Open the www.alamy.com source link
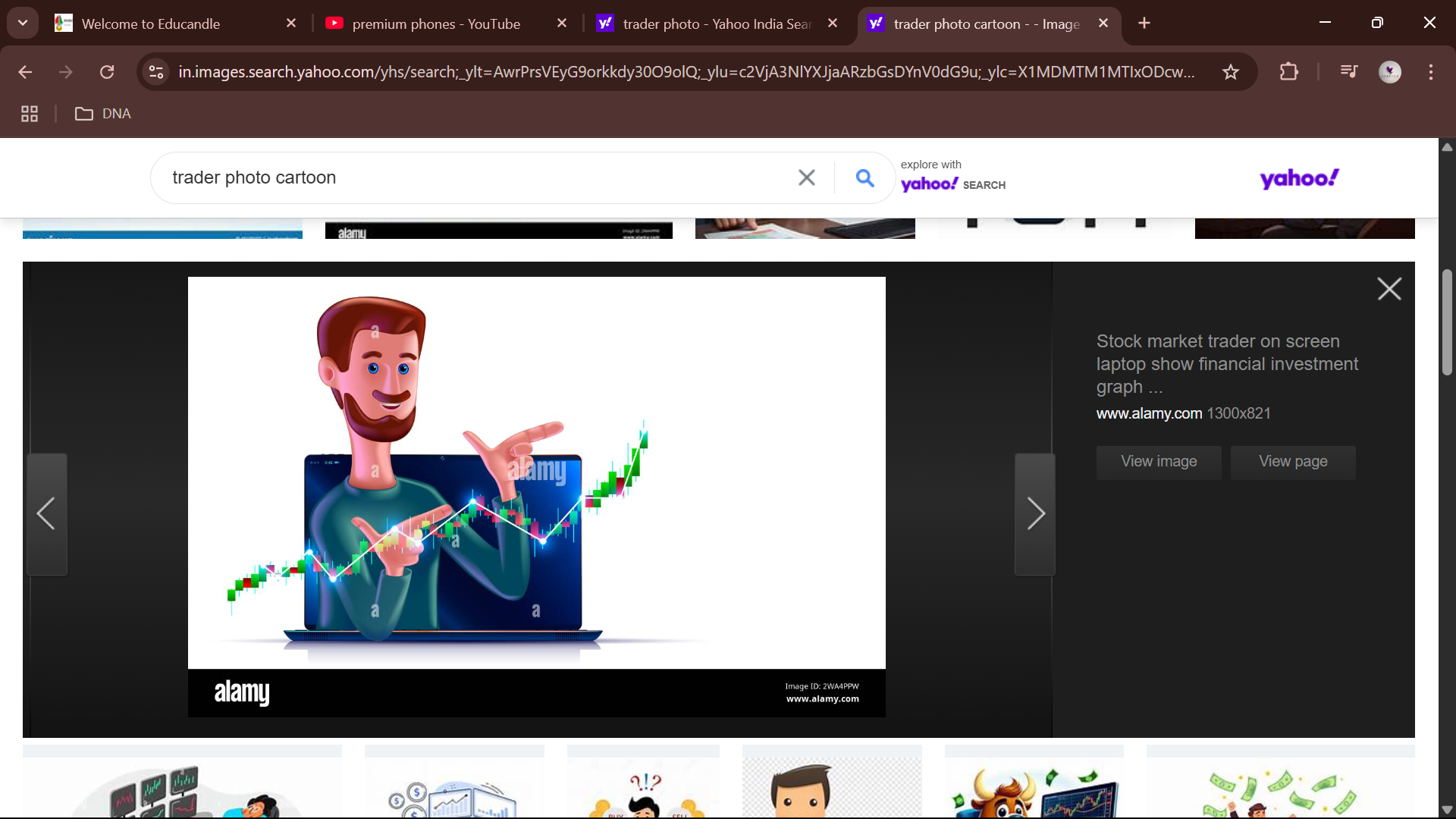 tap(1149, 413)
